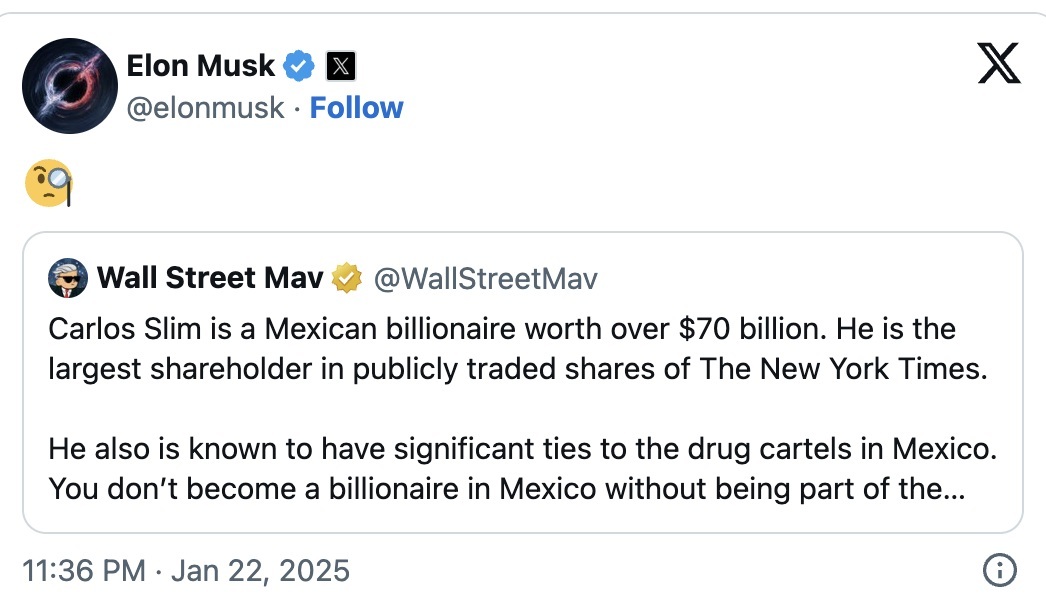Screen dimensions: 1046x598
Task: Click the monocle face emoji
Action: (x=49, y=183)
